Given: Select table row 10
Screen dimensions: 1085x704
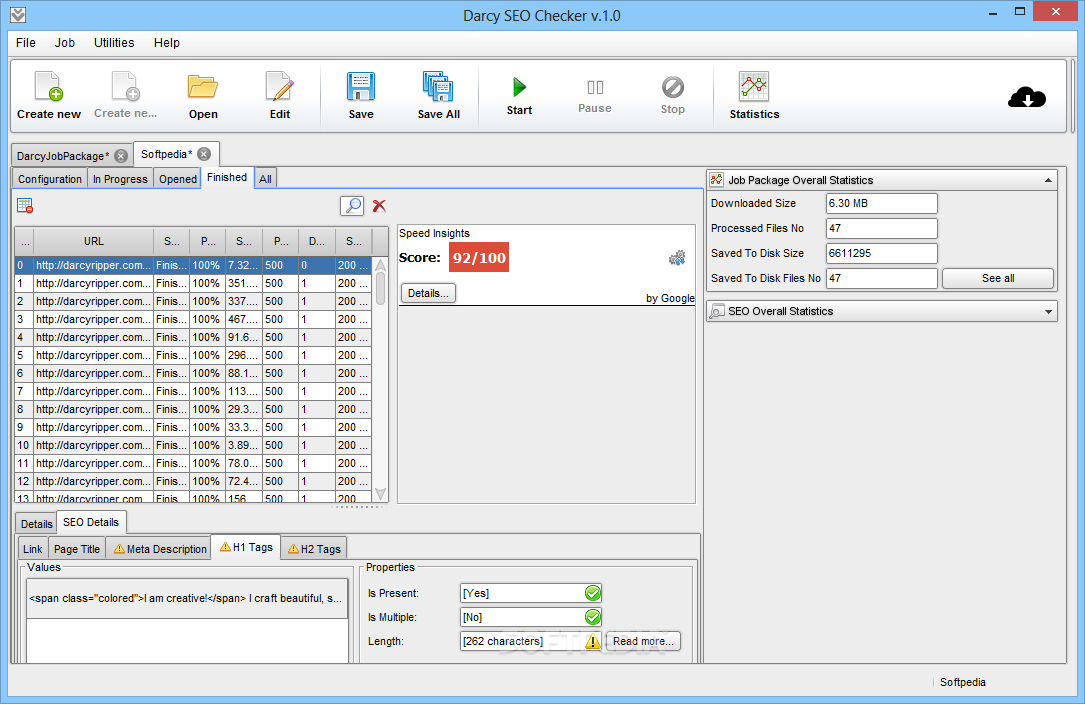Looking at the screenshot, I should point(193,445).
